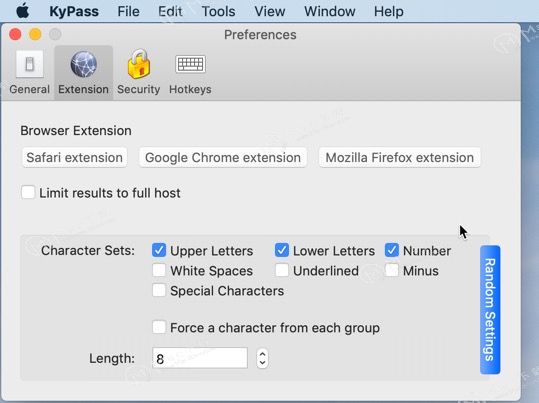
Task: Open the Tools menu
Action: point(218,11)
